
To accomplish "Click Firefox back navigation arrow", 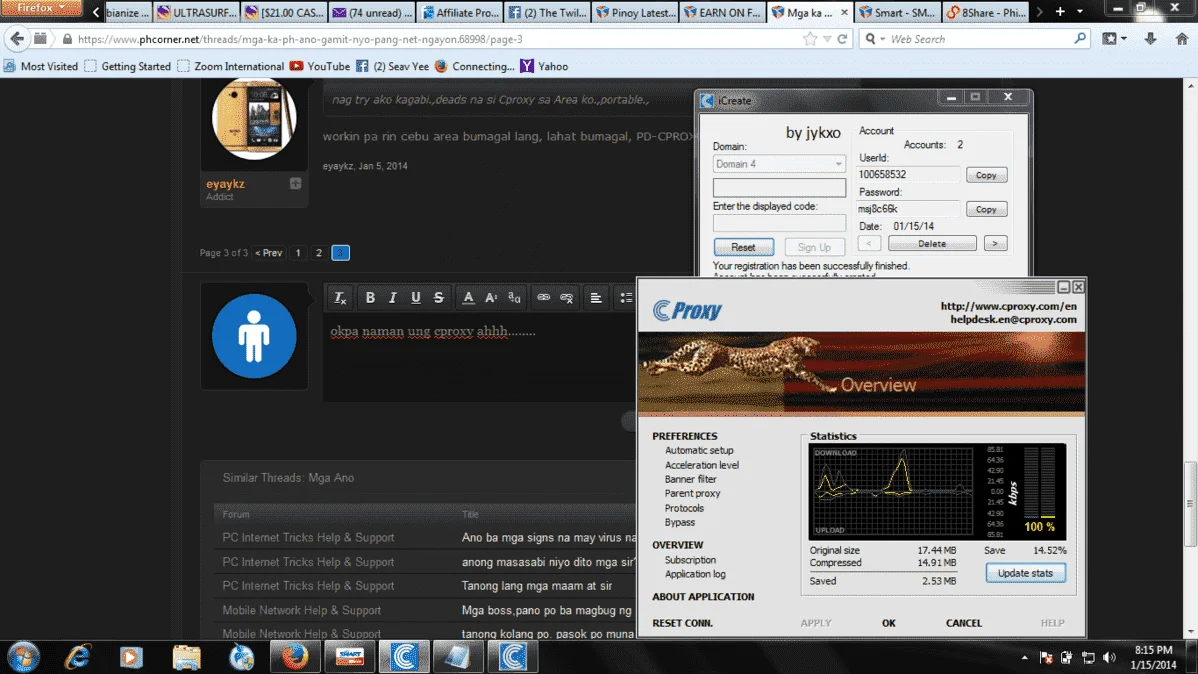I will 17,39.
